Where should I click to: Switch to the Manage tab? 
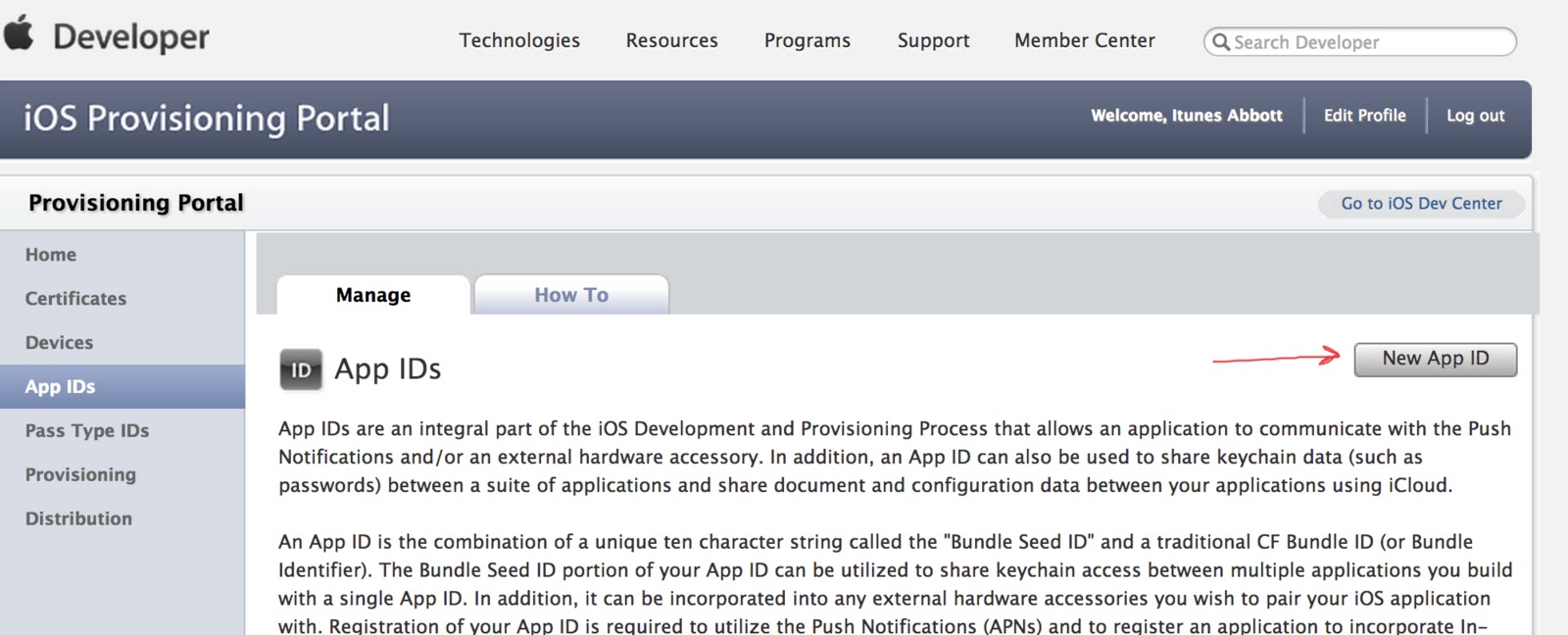(x=373, y=295)
